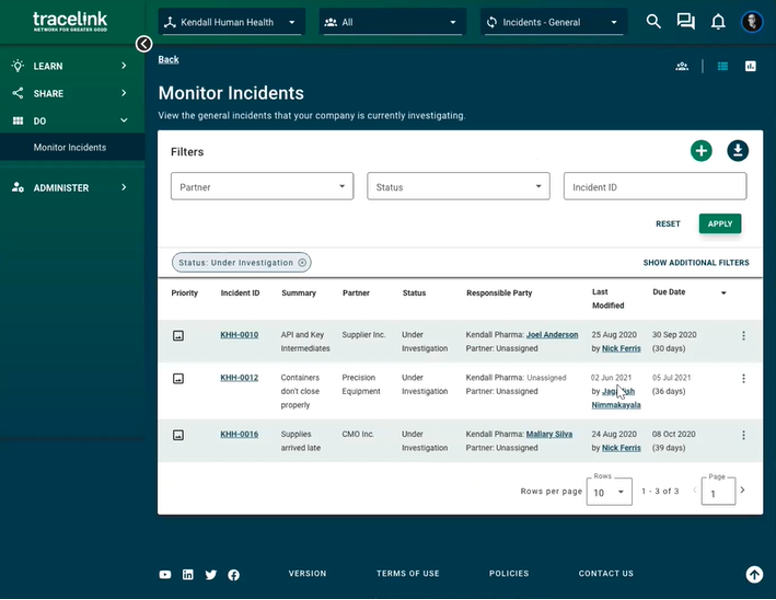Screen dimensions: 776x600
Task: Click priority icon for KHH-0016
Action: click(x=178, y=435)
